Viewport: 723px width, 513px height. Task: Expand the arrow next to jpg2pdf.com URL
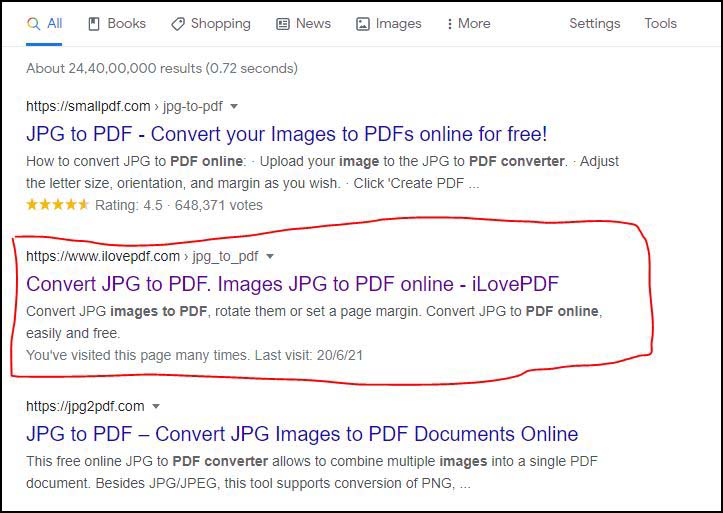156,407
